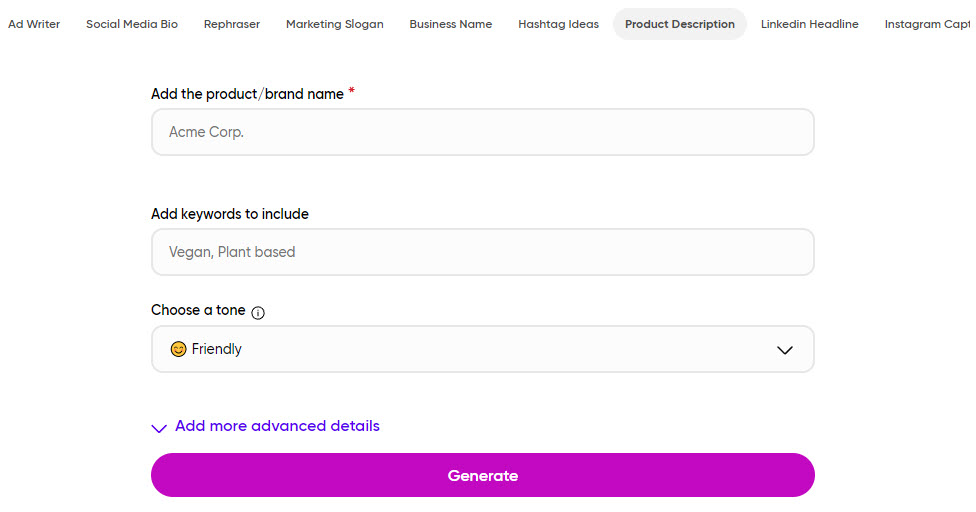976x512 pixels.
Task: Open the tone dropdown arrow
Action: coord(784,350)
